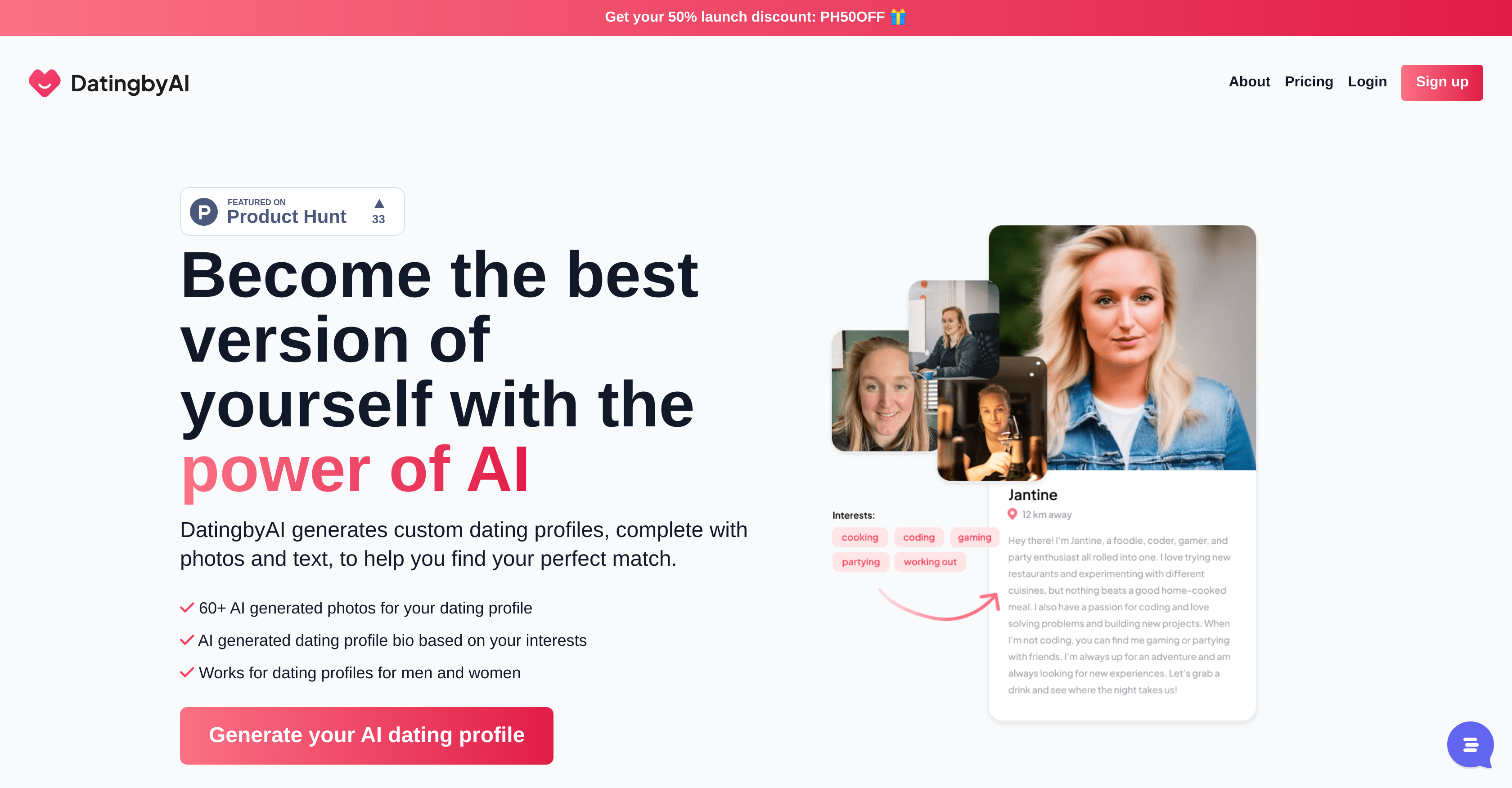1512x788 pixels.
Task: Toggle the coding interest tag on profile
Action: (917, 537)
